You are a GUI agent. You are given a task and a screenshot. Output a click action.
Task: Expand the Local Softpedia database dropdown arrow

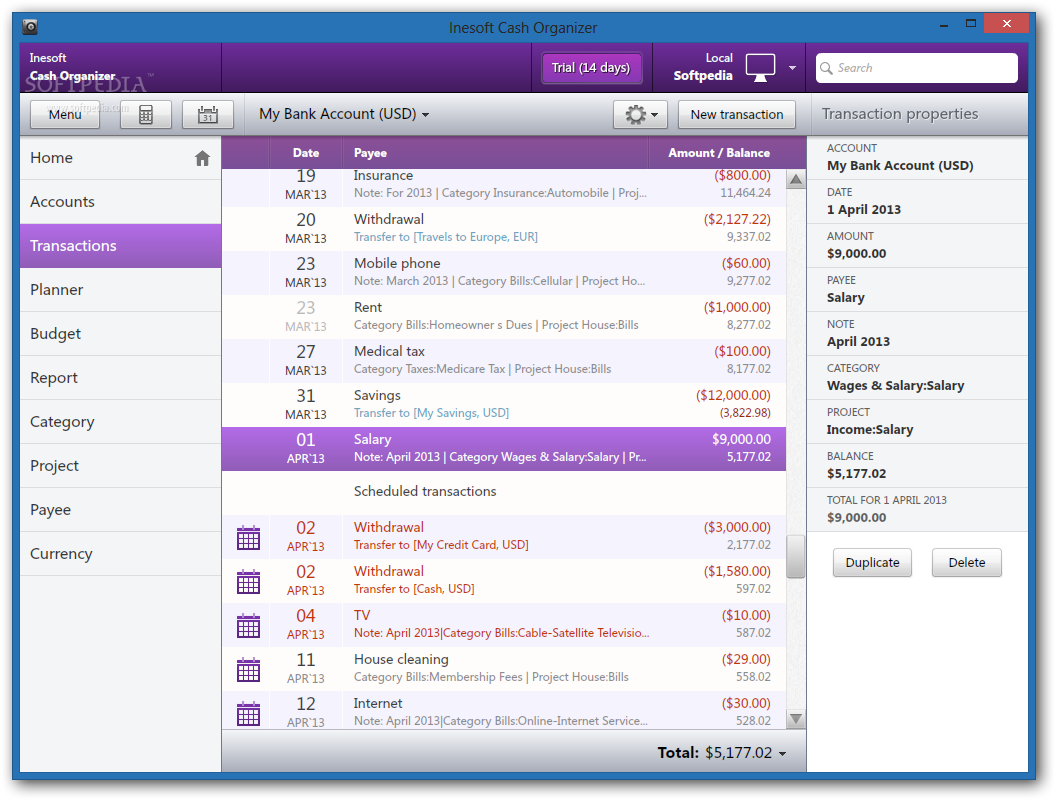point(792,68)
